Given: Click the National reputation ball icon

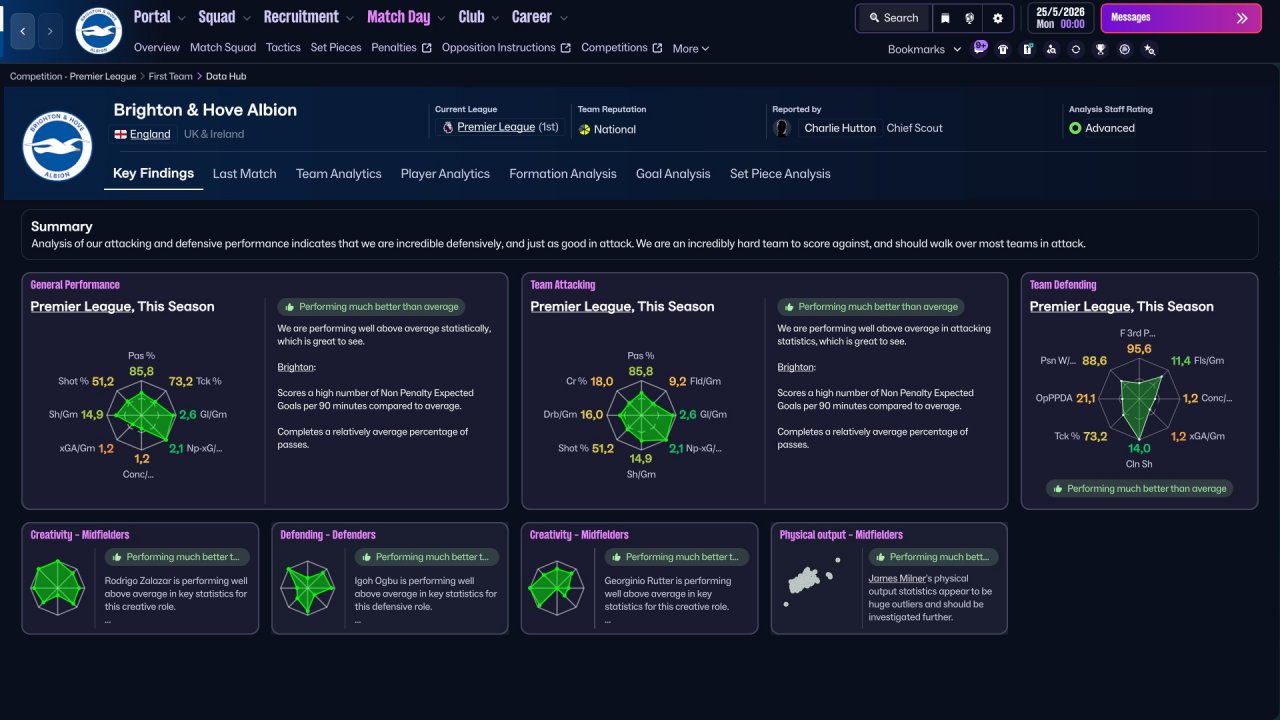Looking at the screenshot, I should click(585, 129).
